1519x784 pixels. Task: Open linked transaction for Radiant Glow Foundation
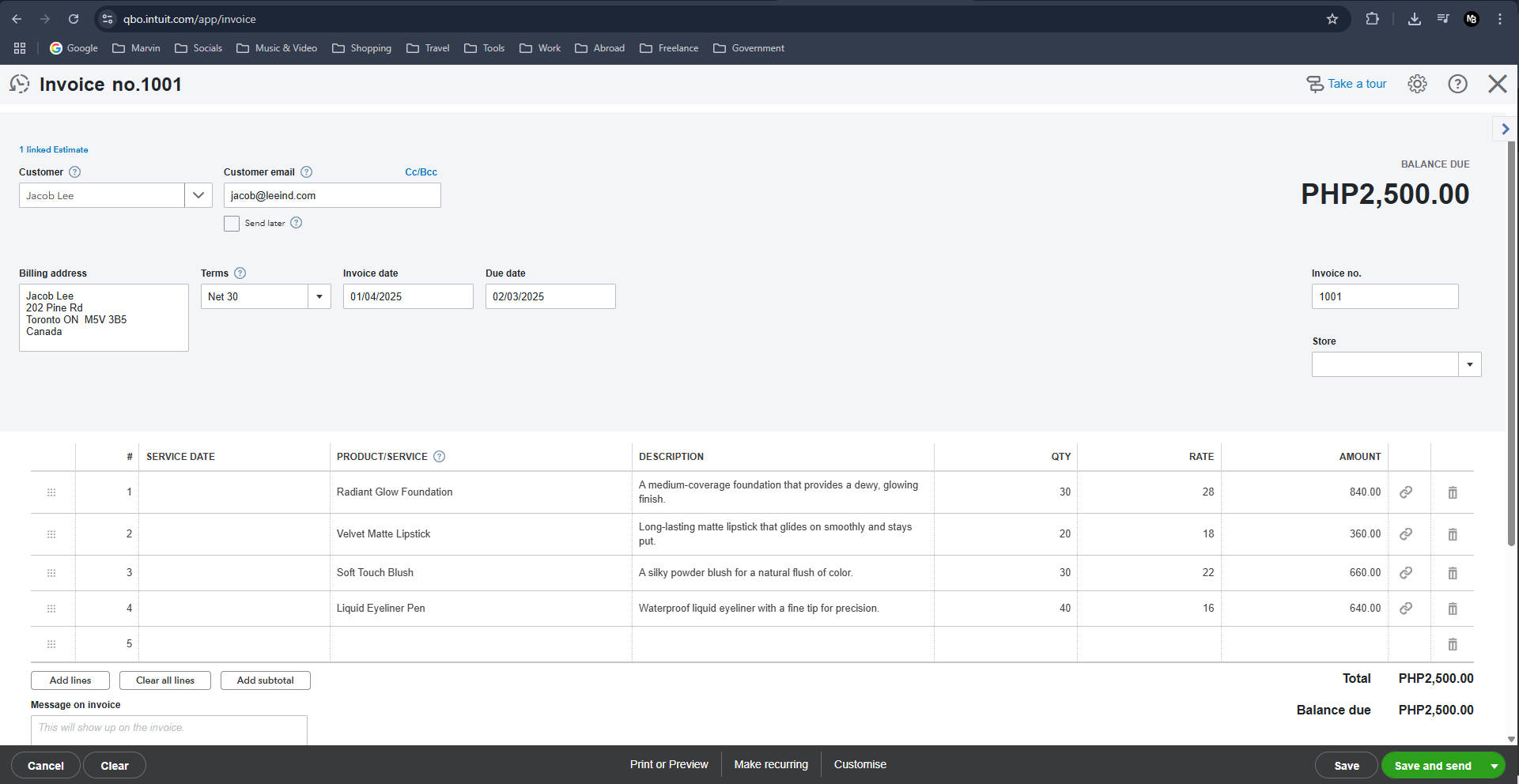click(1406, 492)
